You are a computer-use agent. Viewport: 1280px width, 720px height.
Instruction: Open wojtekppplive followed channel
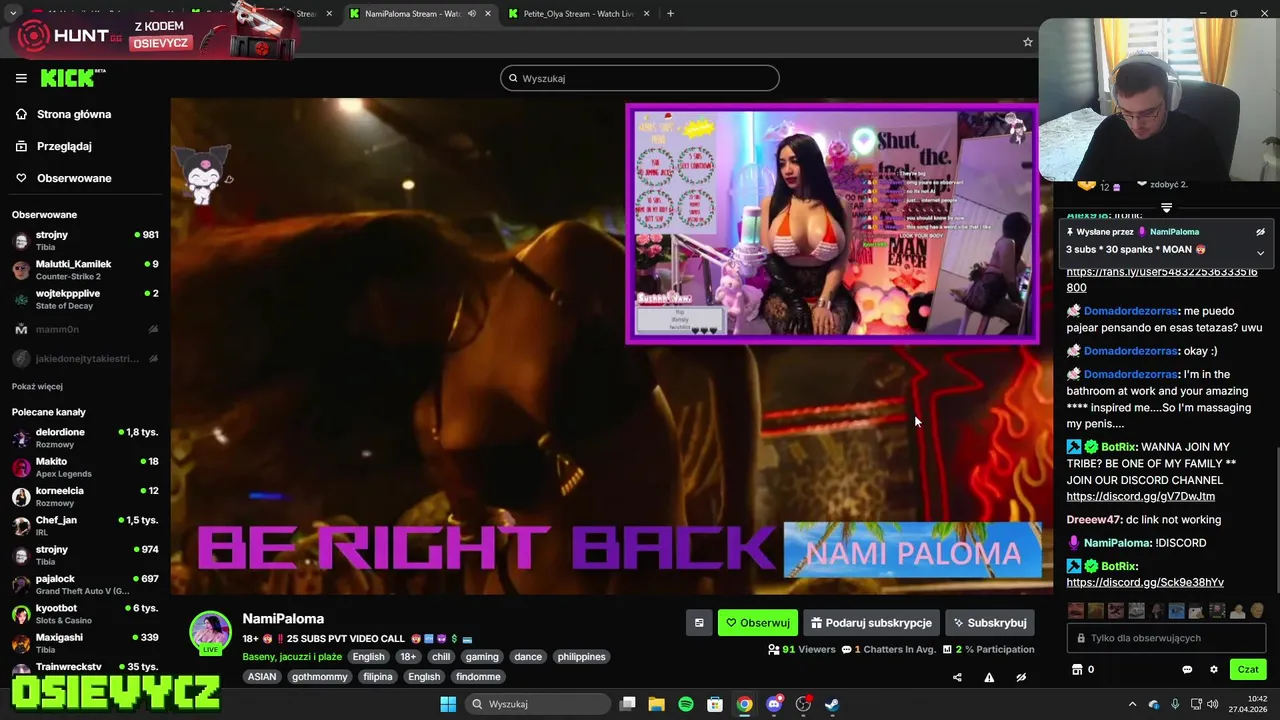[85, 299]
